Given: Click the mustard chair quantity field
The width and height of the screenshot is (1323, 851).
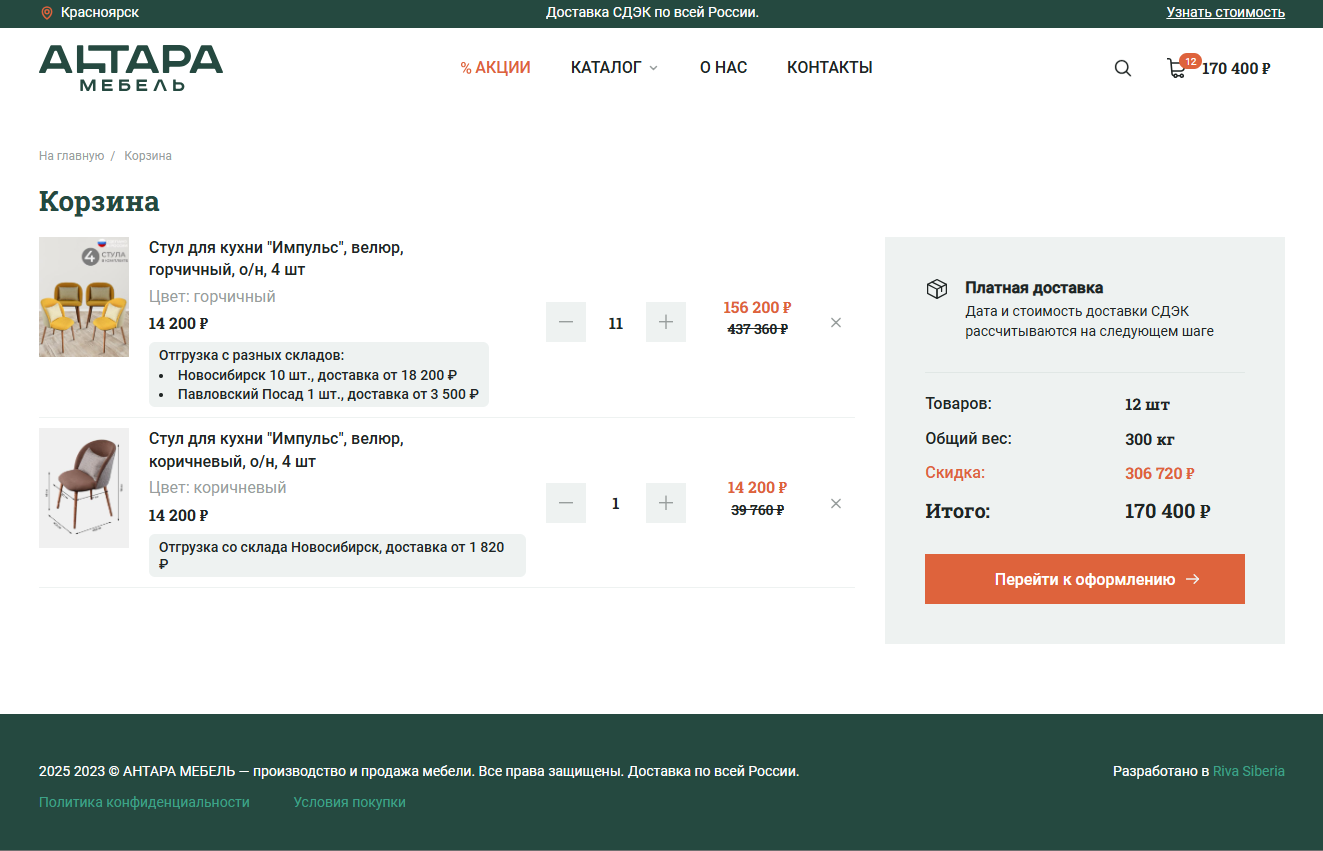Looking at the screenshot, I should [616, 323].
